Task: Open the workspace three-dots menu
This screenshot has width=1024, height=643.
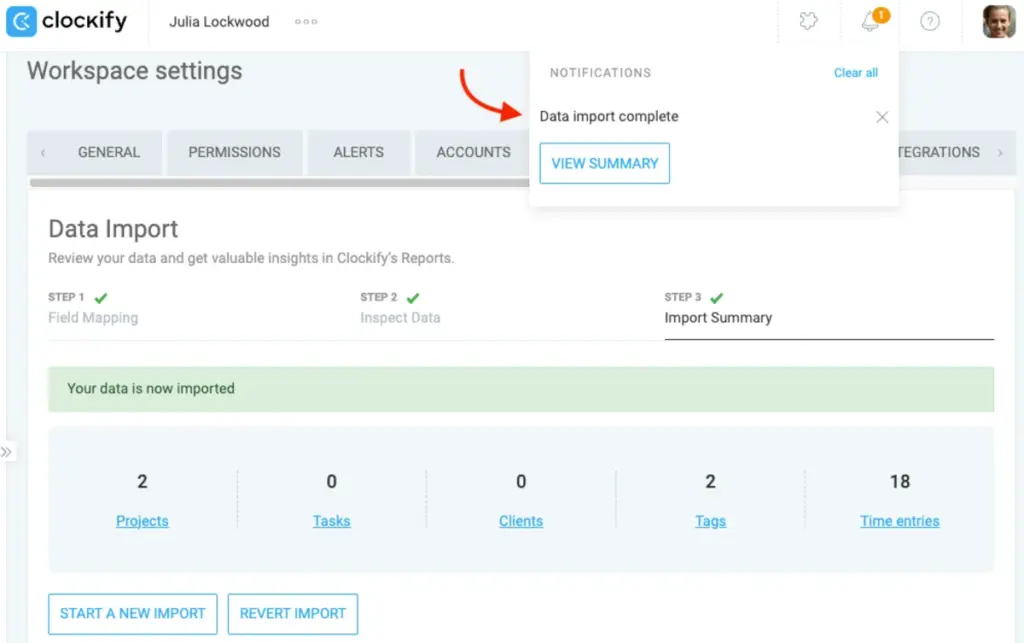Action: click(306, 22)
